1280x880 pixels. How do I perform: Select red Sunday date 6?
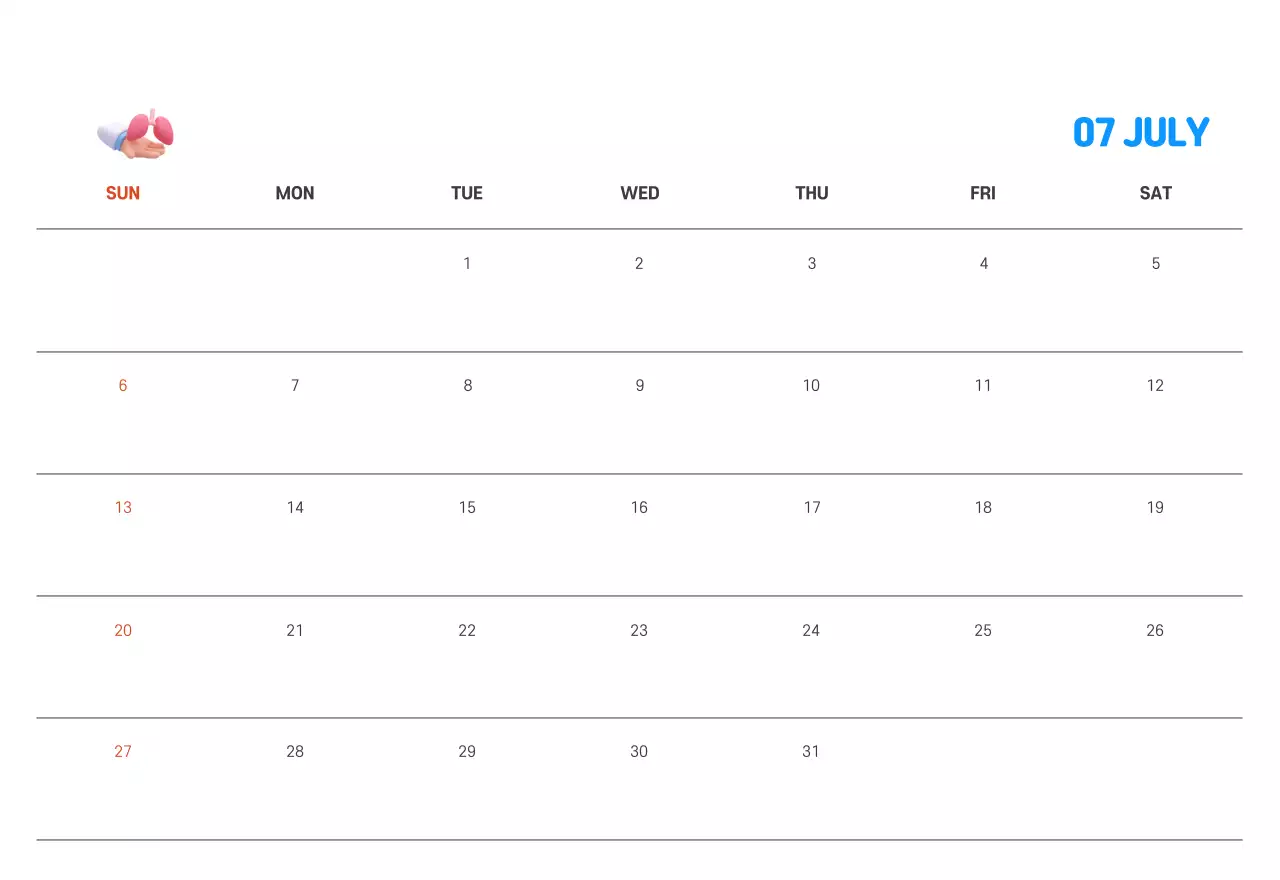coord(123,386)
